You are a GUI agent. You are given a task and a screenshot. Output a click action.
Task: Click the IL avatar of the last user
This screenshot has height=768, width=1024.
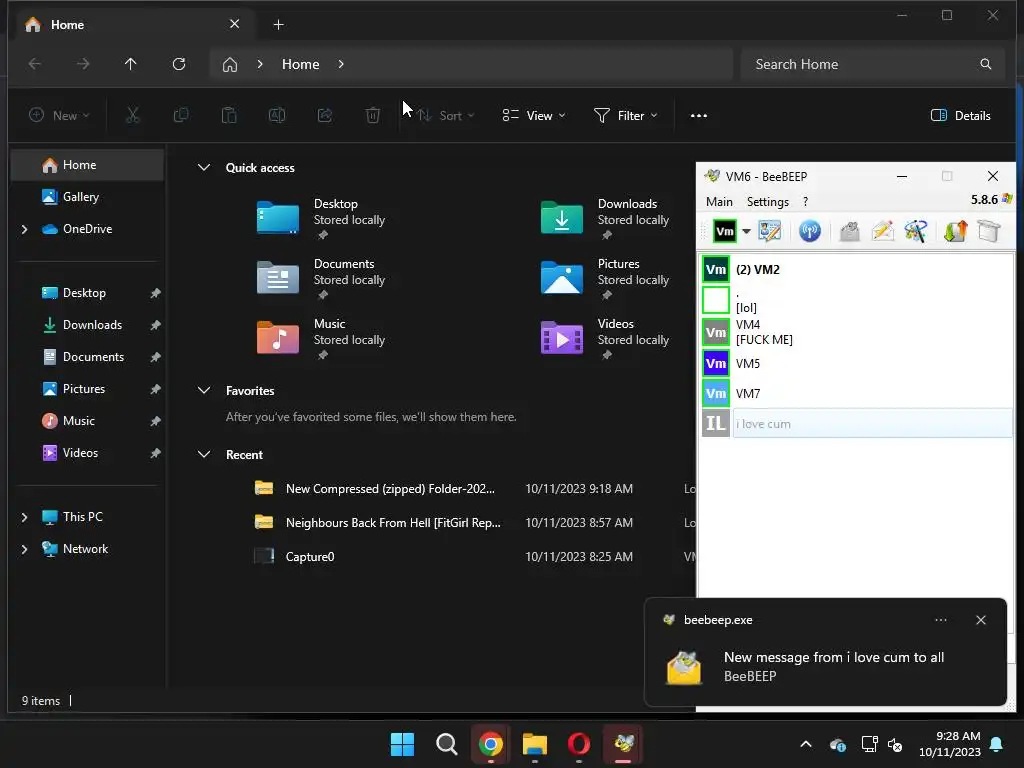pos(716,423)
